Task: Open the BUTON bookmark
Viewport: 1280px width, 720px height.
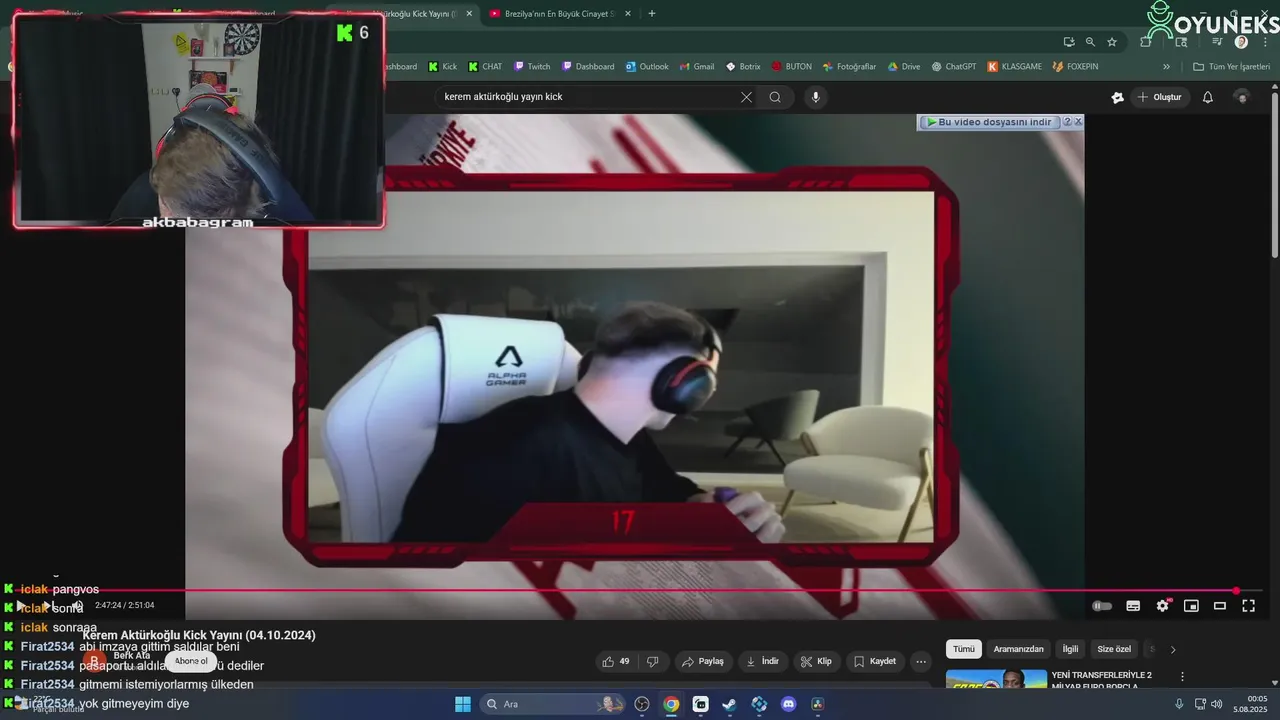Action: pyautogui.click(x=792, y=67)
